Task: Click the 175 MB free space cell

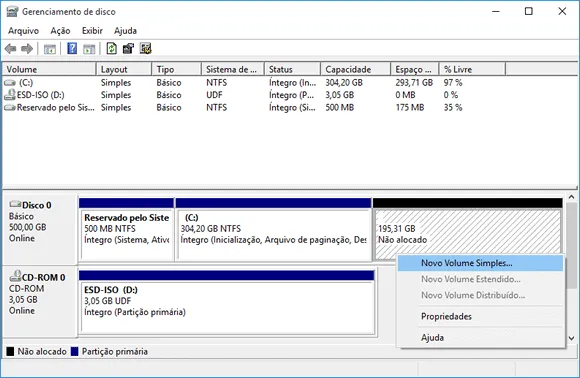Action: point(410,108)
